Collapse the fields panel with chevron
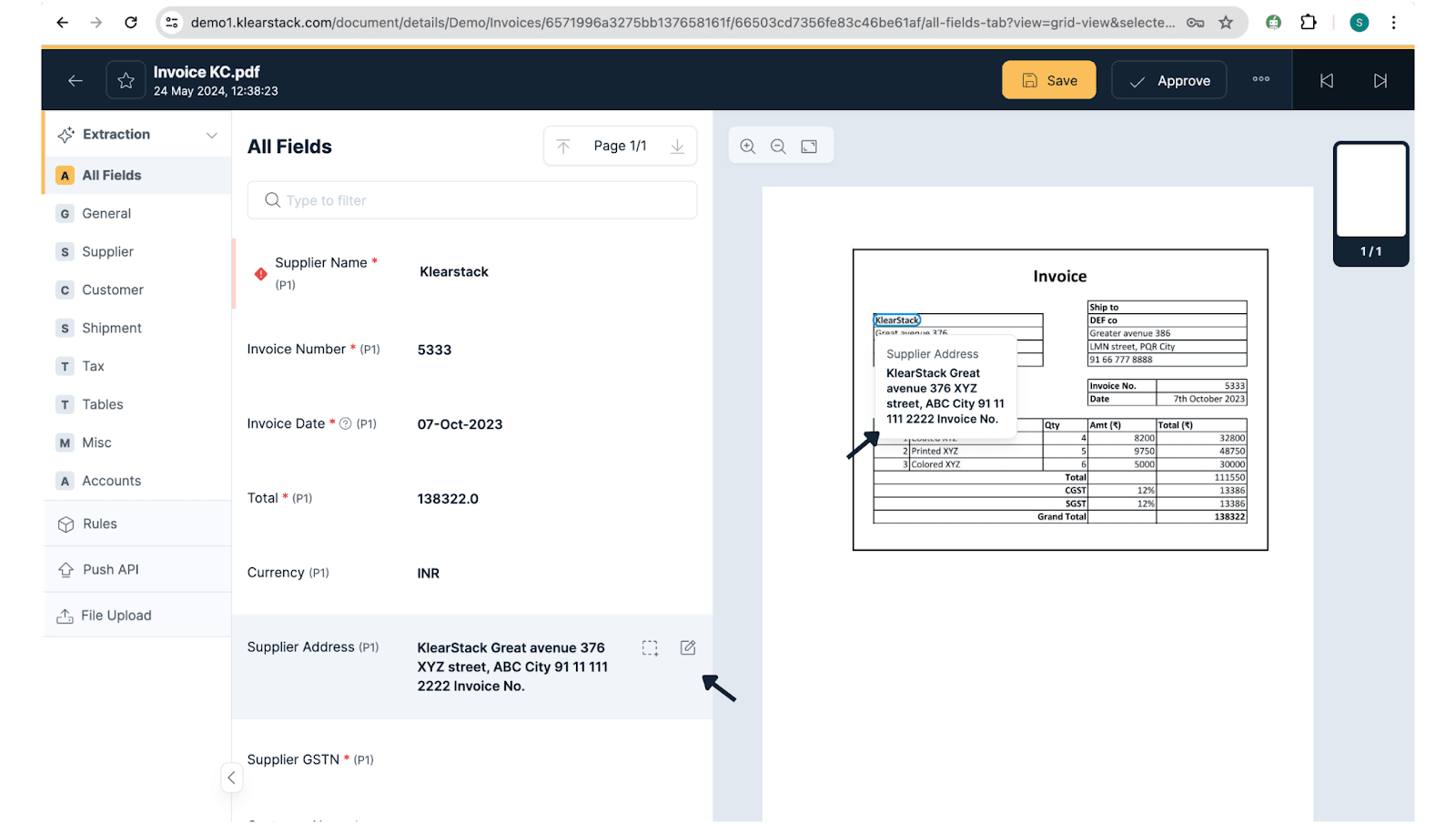 coord(231,778)
